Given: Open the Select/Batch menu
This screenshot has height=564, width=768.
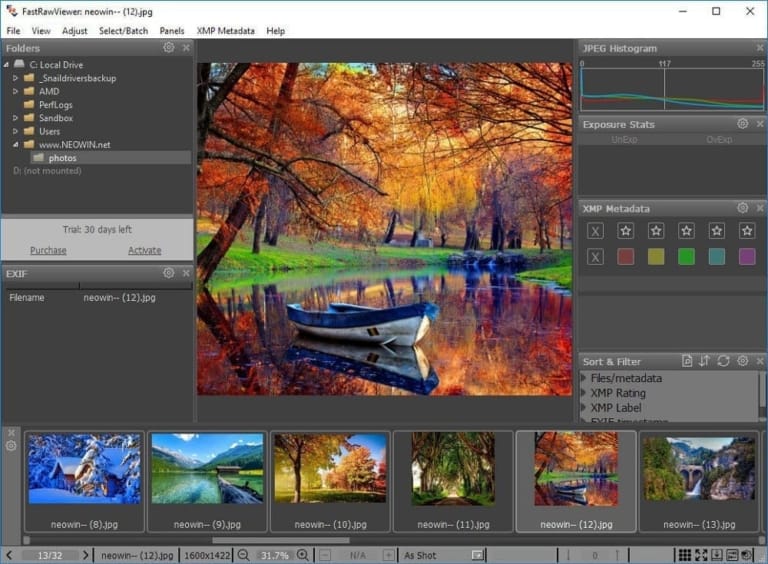Looking at the screenshot, I should [123, 31].
